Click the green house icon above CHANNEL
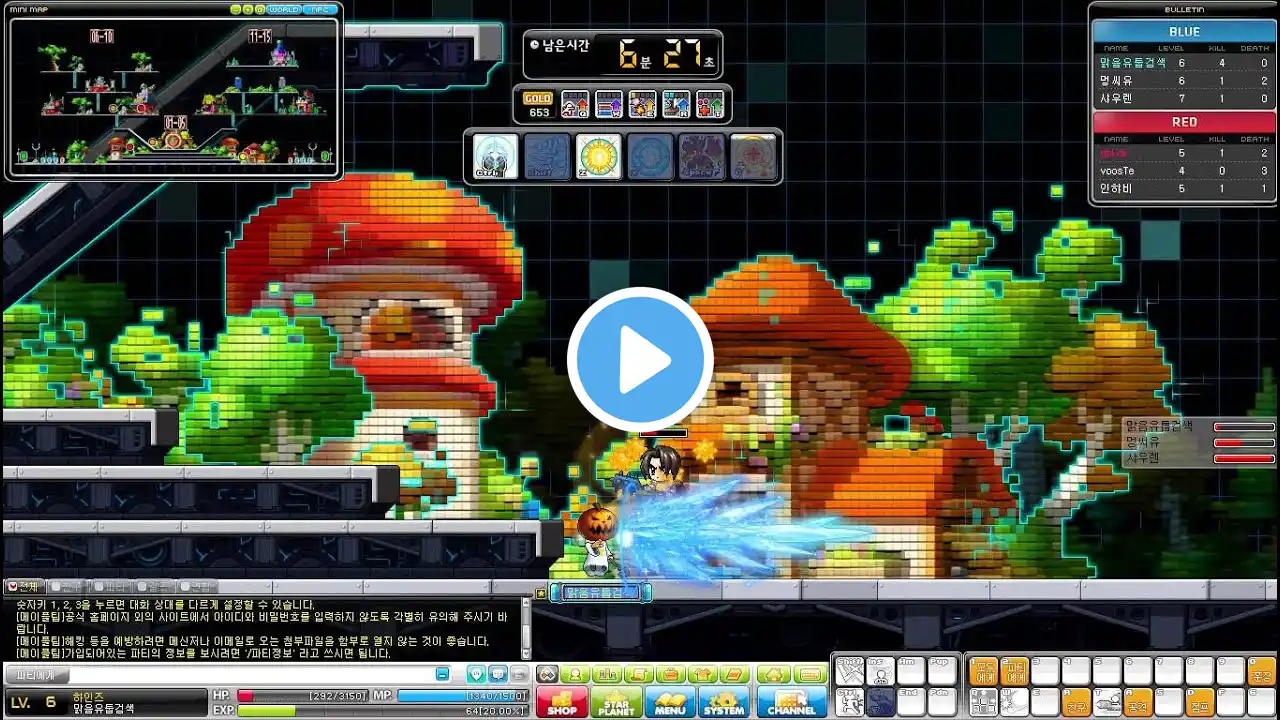 (x=774, y=674)
